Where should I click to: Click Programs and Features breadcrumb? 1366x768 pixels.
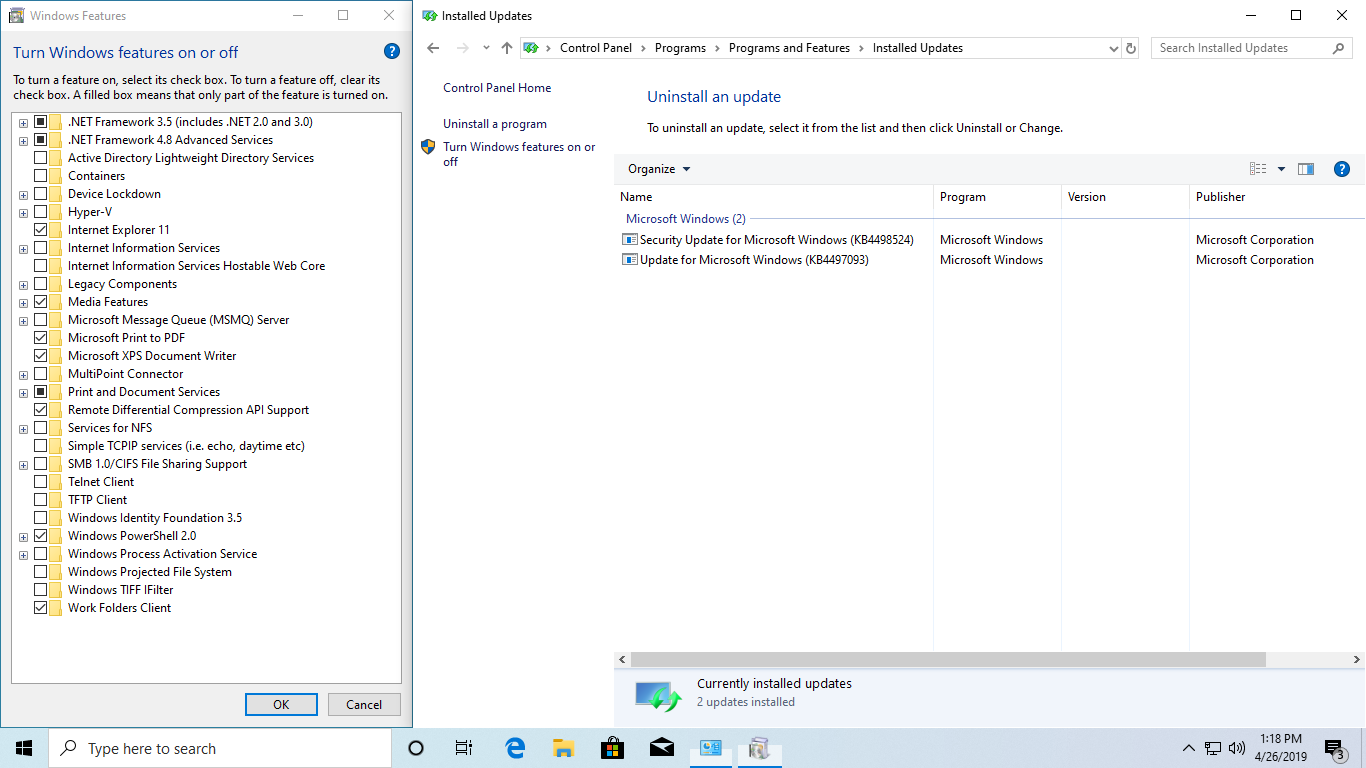789,48
